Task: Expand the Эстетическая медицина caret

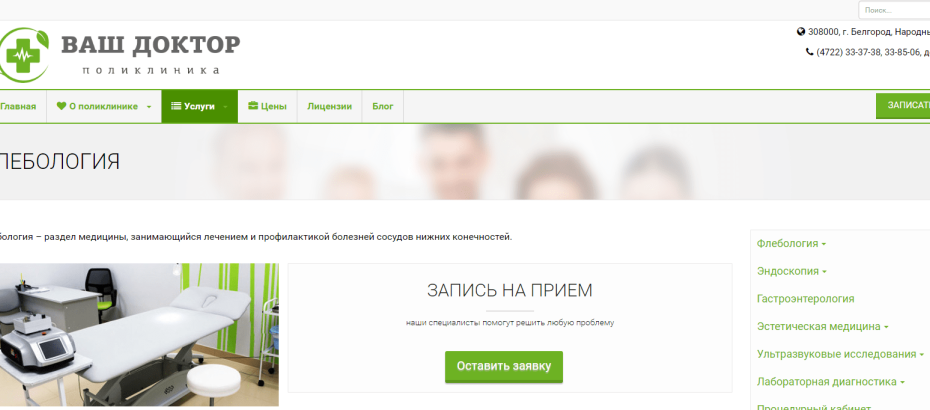Action: click(887, 328)
